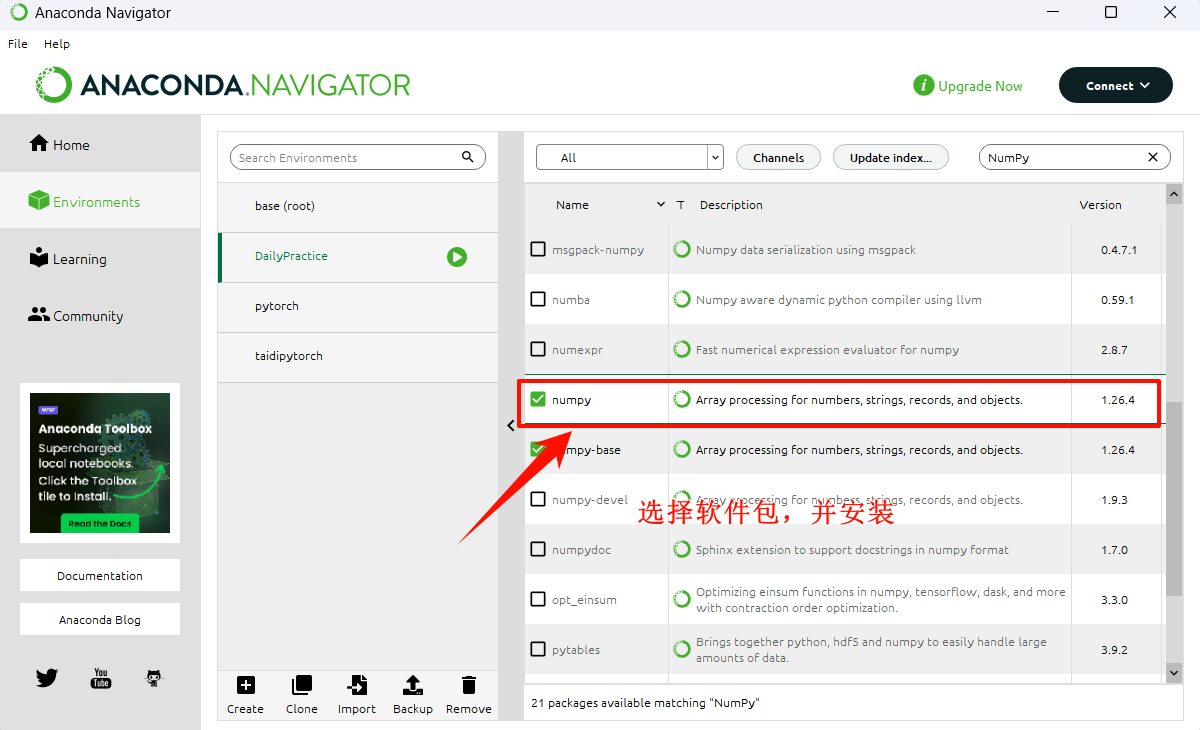Select the base (root) environment

358,207
